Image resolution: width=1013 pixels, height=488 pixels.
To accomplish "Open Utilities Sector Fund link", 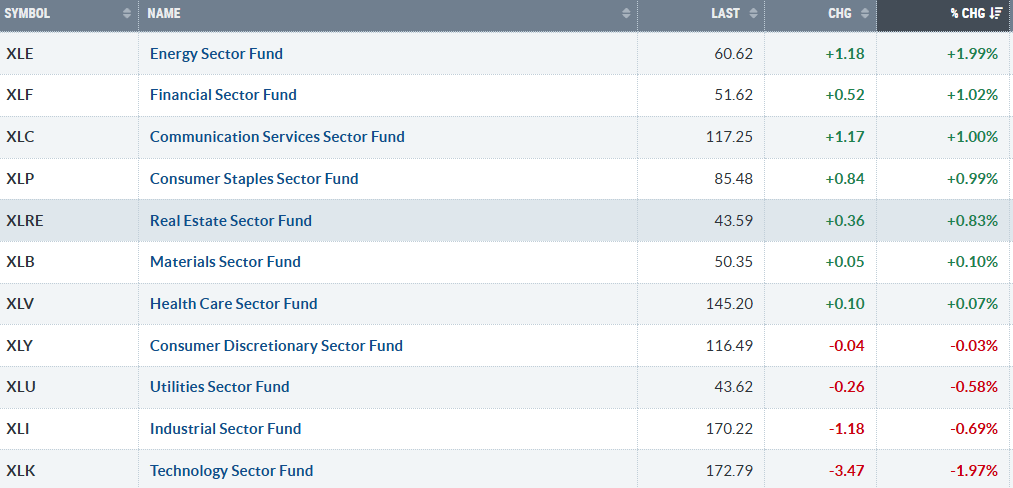I will click(x=220, y=387).
